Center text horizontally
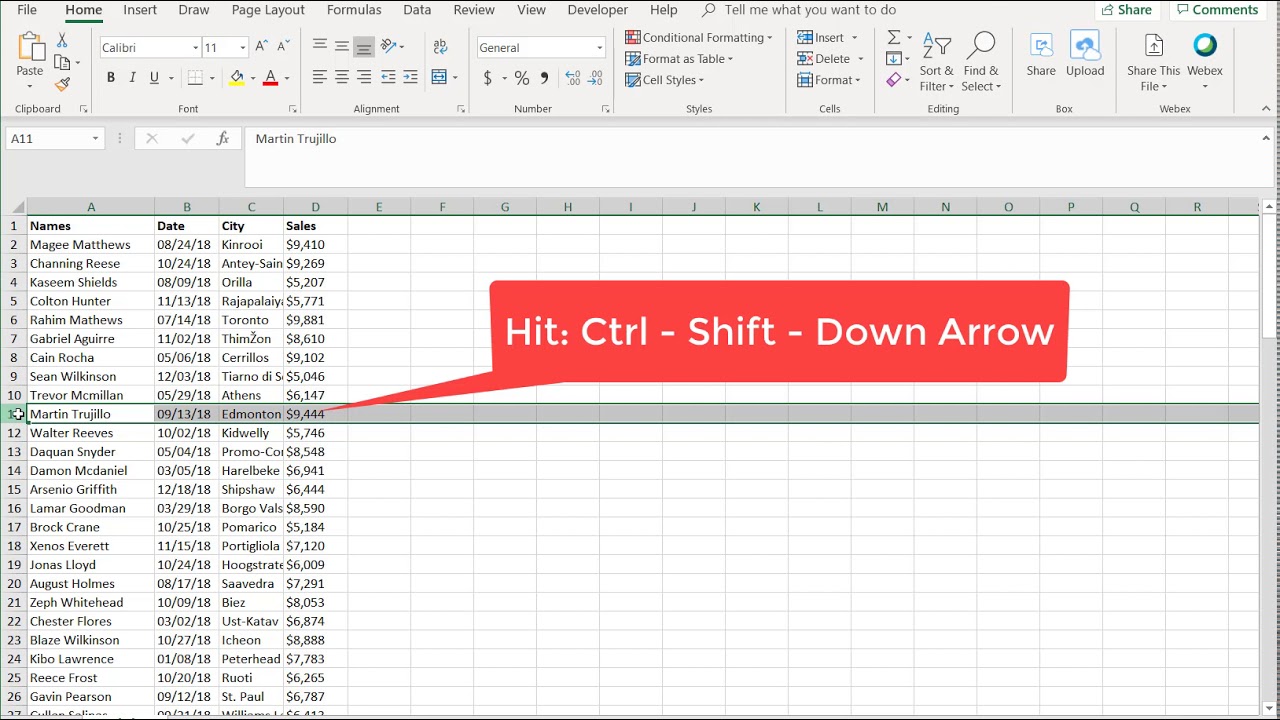The height and width of the screenshot is (720, 1280). pos(342,78)
